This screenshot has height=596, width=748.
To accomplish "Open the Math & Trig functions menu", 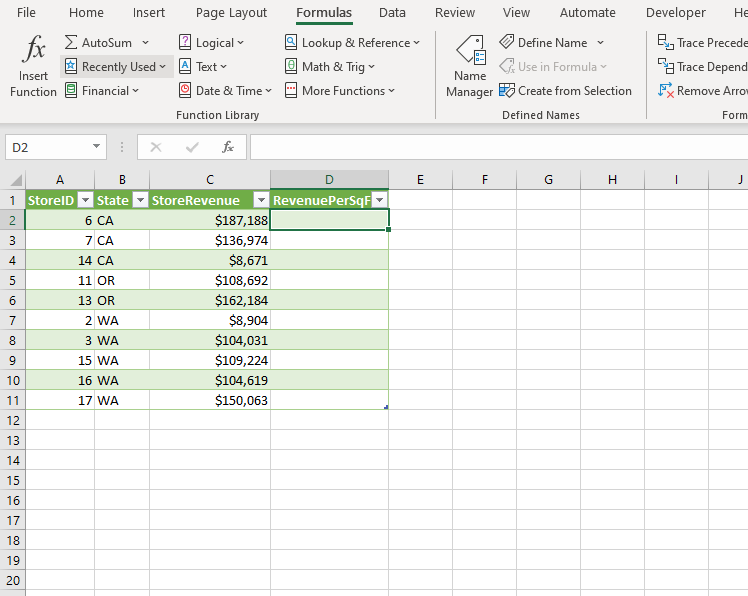I will pyautogui.click(x=330, y=66).
